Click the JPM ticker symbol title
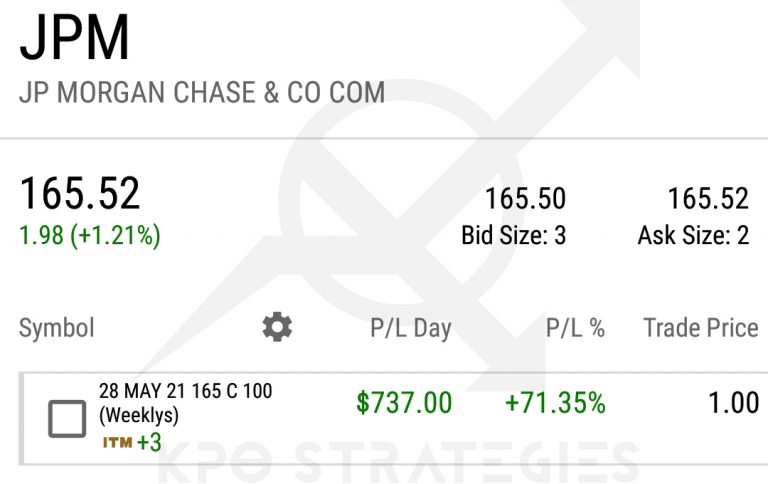Image resolution: width=768 pixels, height=484 pixels. coord(75,40)
